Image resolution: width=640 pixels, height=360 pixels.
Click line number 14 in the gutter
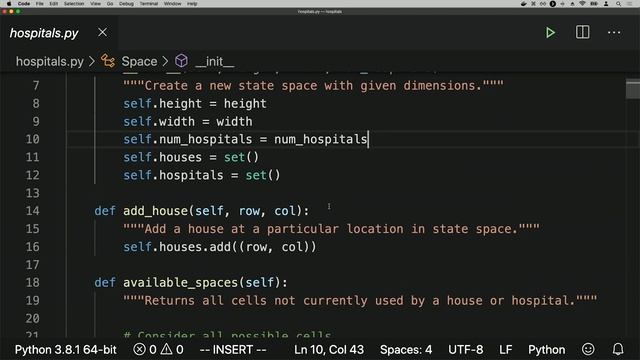[x=32, y=211]
